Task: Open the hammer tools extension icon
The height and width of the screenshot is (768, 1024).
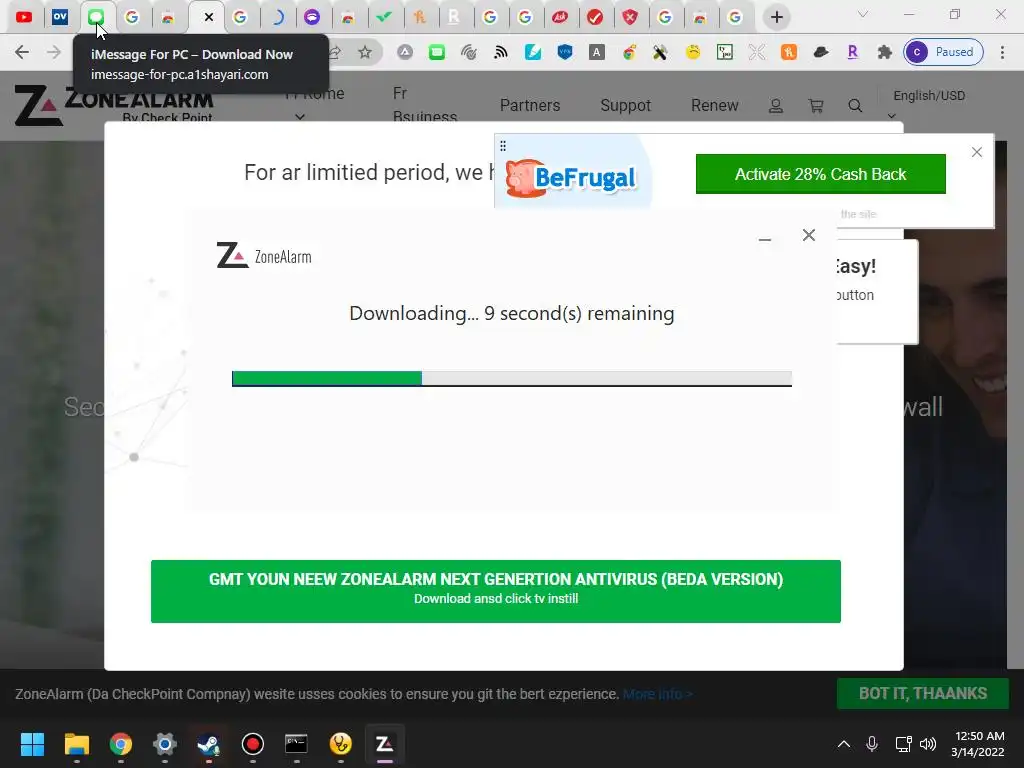Action: pyautogui.click(x=660, y=52)
